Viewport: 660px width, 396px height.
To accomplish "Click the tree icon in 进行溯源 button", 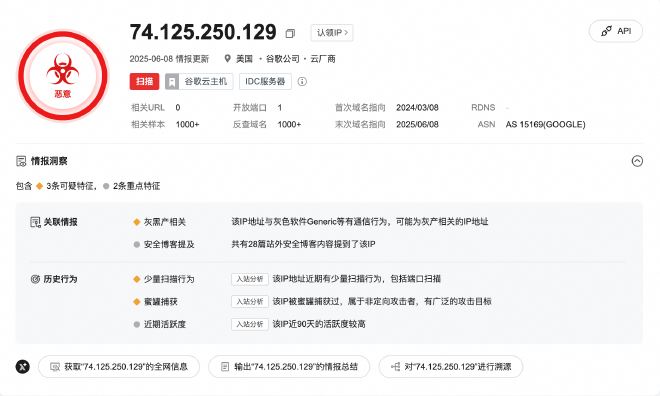I will pos(395,367).
